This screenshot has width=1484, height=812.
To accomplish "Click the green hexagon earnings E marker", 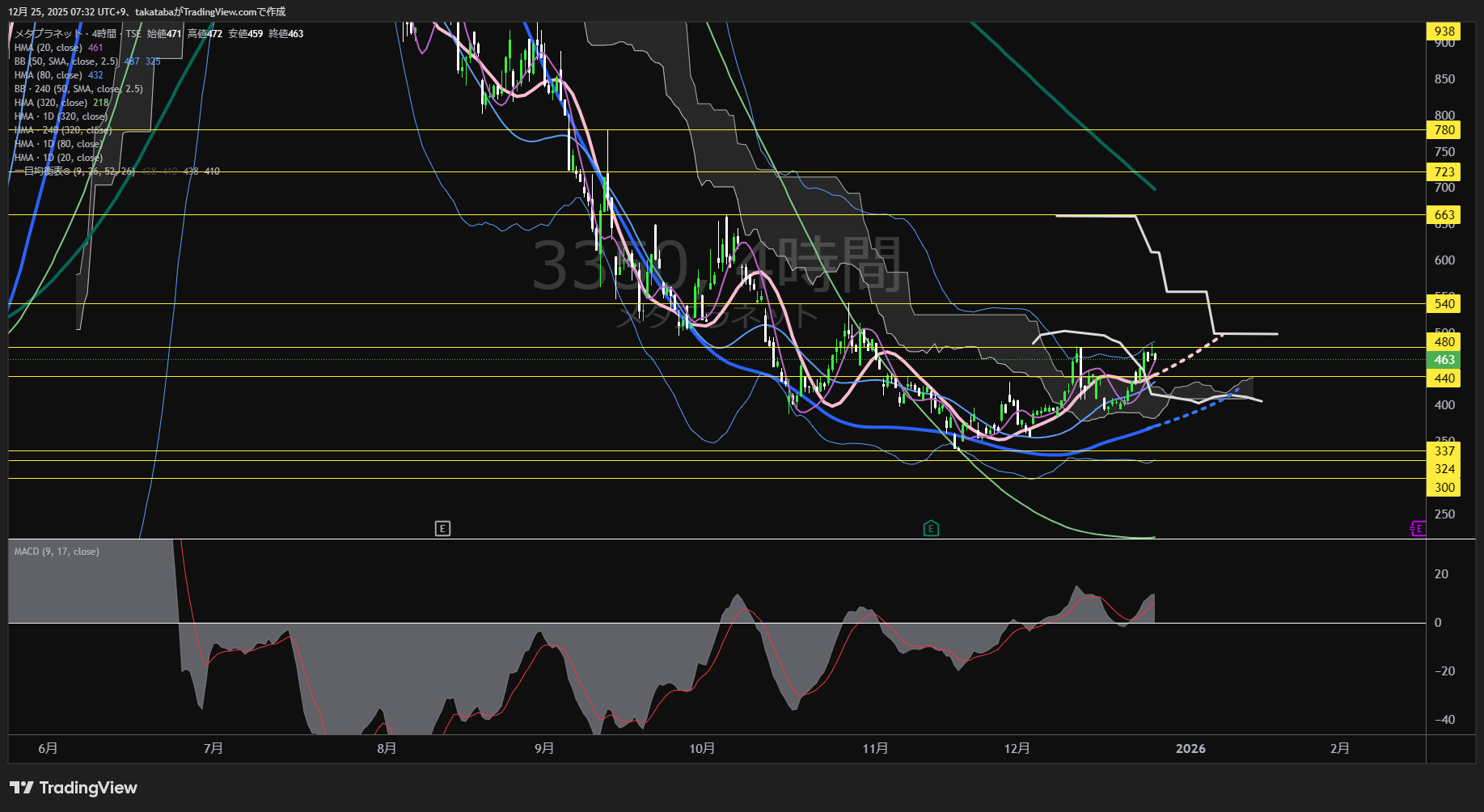I will click(931, 529).
